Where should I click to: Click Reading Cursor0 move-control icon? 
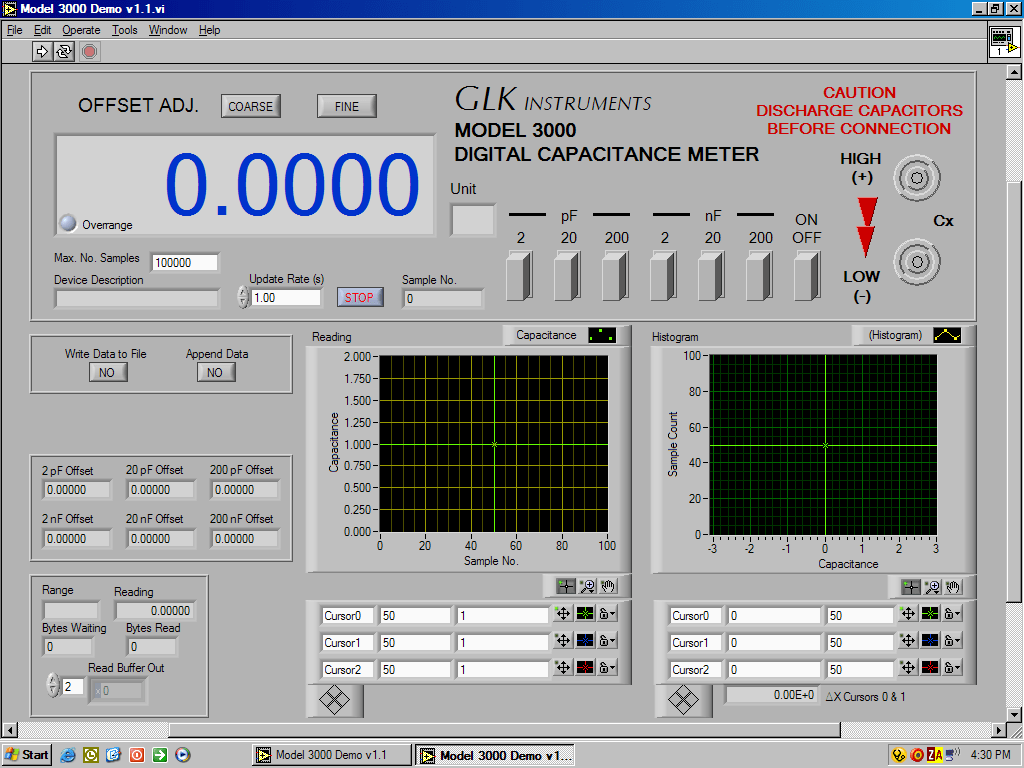[563, 613]
